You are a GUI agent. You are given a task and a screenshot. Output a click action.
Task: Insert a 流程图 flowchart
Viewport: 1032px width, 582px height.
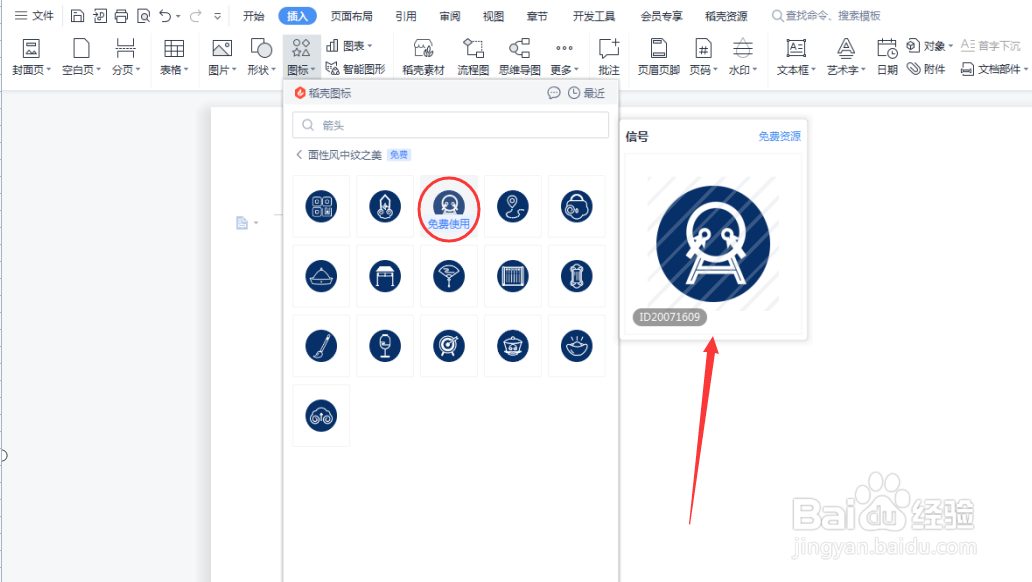[x=473, y=57]
